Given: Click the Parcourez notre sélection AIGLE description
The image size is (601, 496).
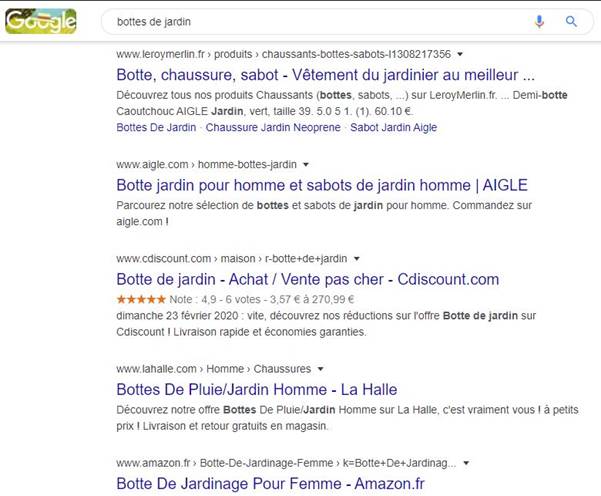Looking at the screenshot, I should [324, 214].
